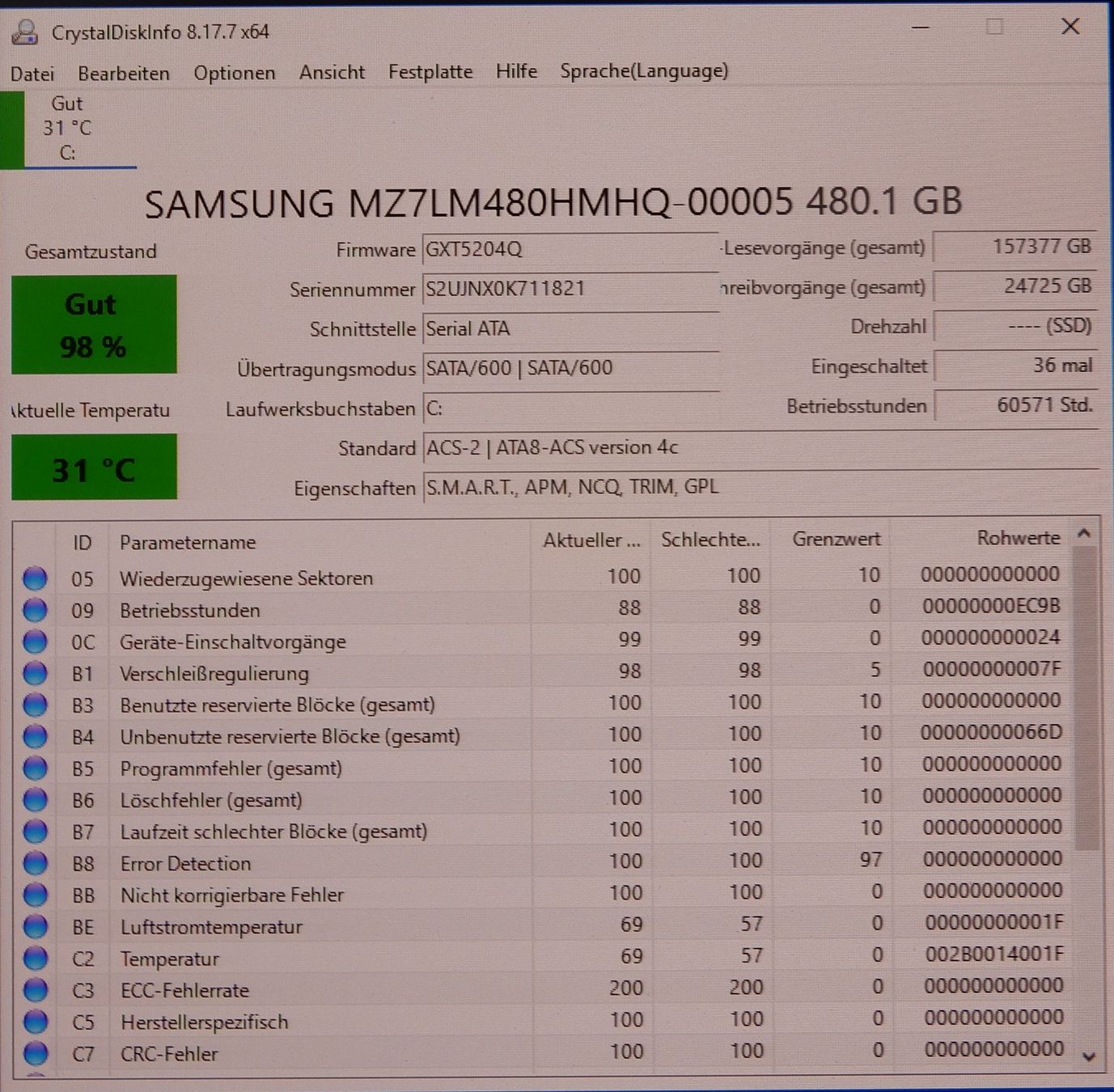The height and width of the screenshot is (1092, 1114).
Task: Click the CrystalDiskInfo app icon in title bar
Action: pyautogui.click(x=25, y=32)
